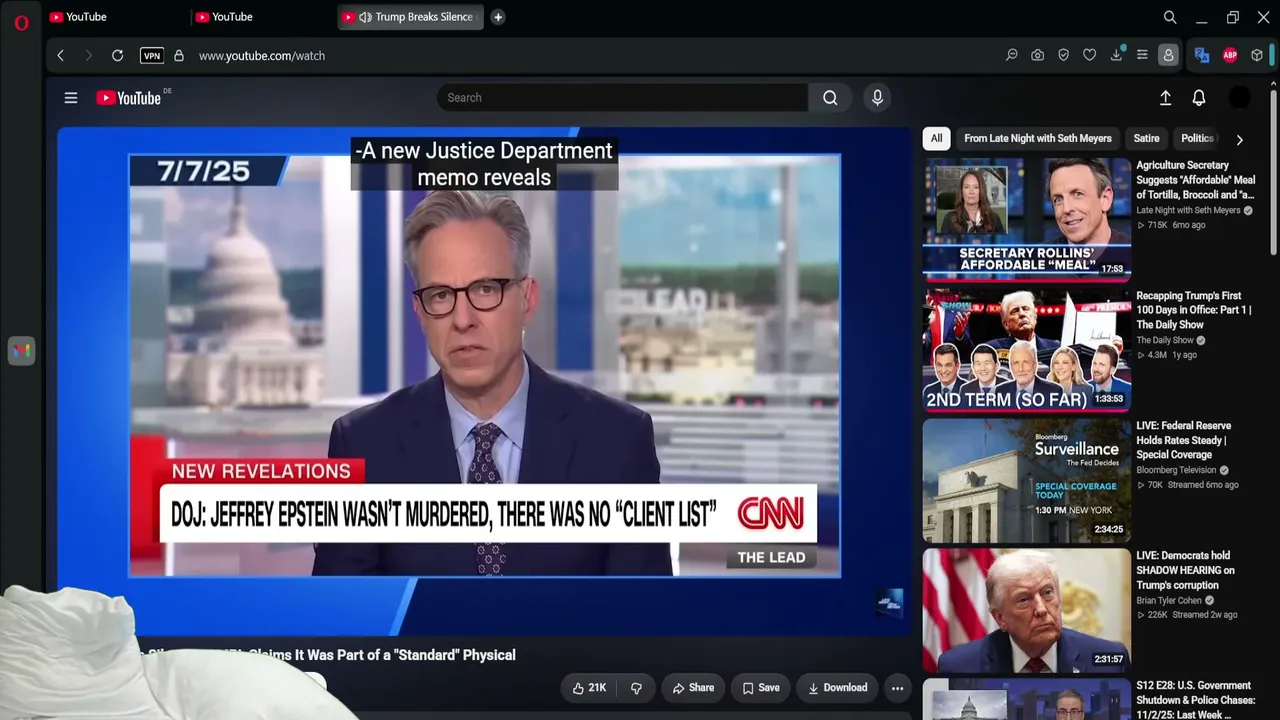Open Opera easy setup sliders

[1142, 56]
